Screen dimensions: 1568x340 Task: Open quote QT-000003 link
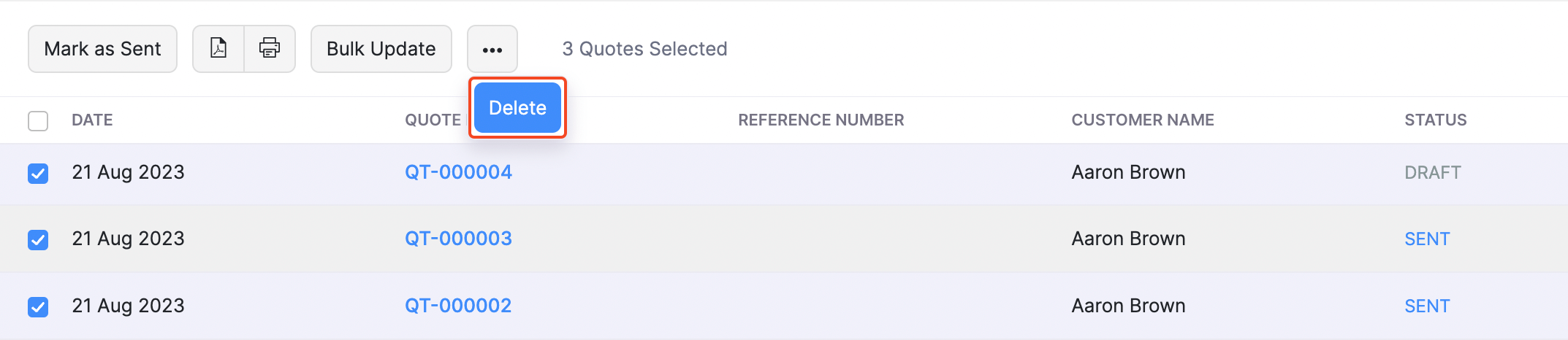coord(458,239)
